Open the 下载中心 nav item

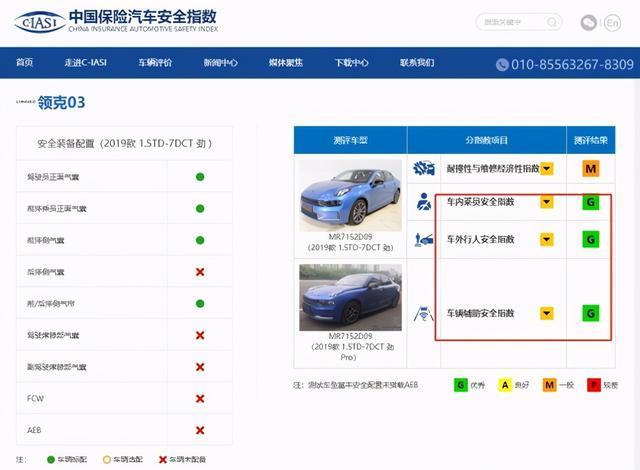pyautogui.click(x=351, y=62)
